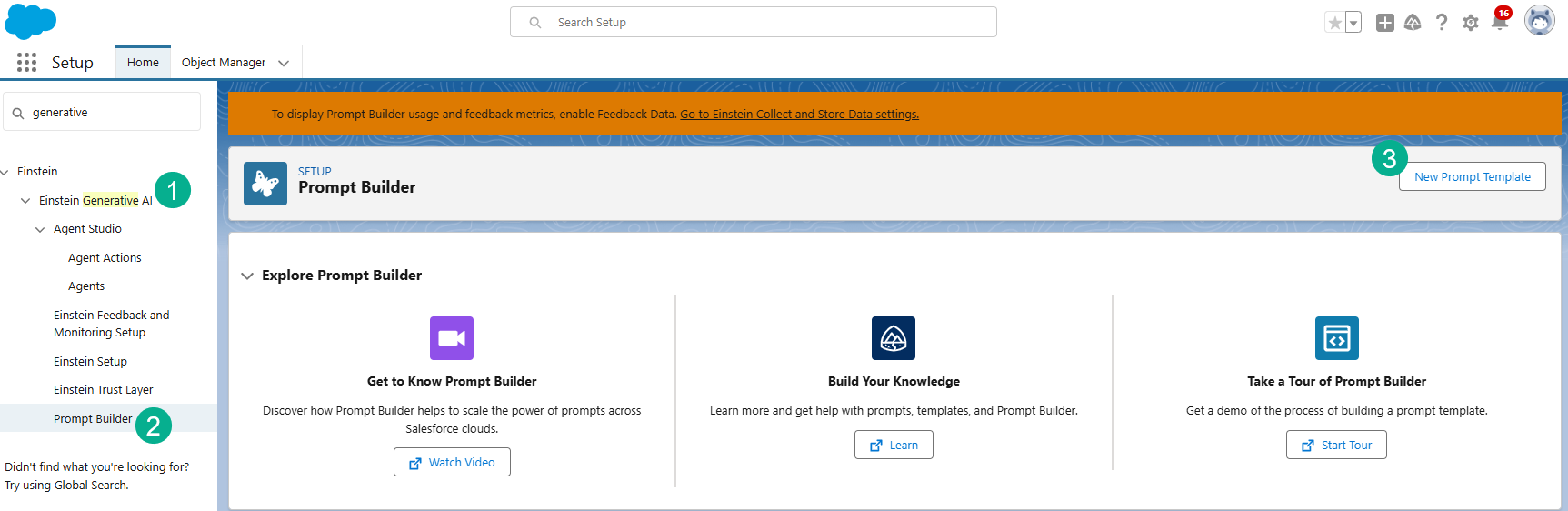
Task: Click the New Prompt Template button
Action: coord(1473,177)
